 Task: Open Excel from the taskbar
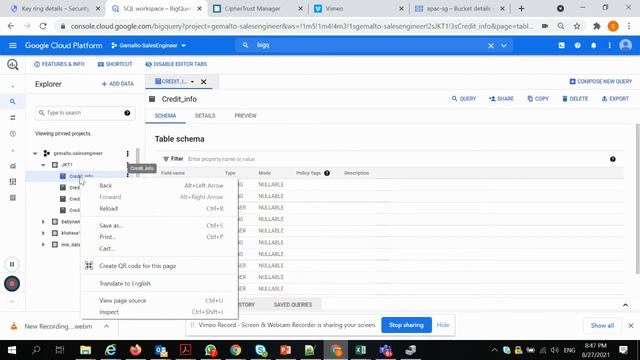tap(360, 350)
